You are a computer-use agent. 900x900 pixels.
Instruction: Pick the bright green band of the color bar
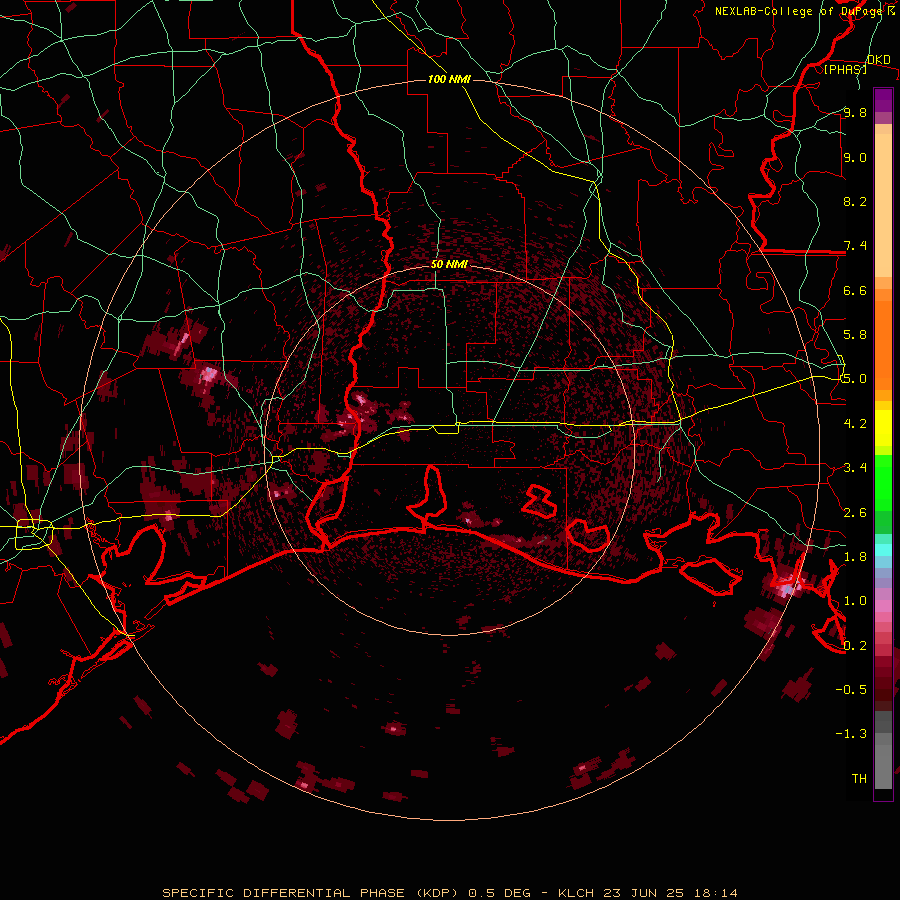point(883,482)
